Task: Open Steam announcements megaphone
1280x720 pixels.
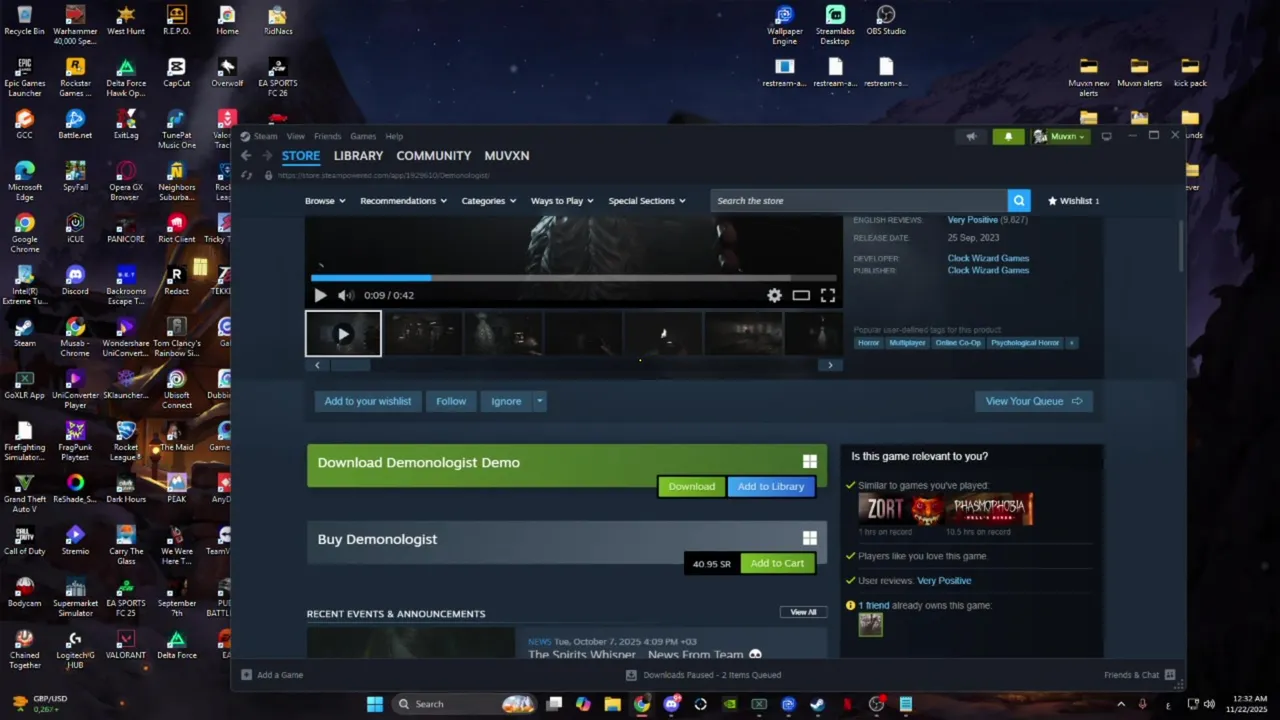Action: point(971,136)
